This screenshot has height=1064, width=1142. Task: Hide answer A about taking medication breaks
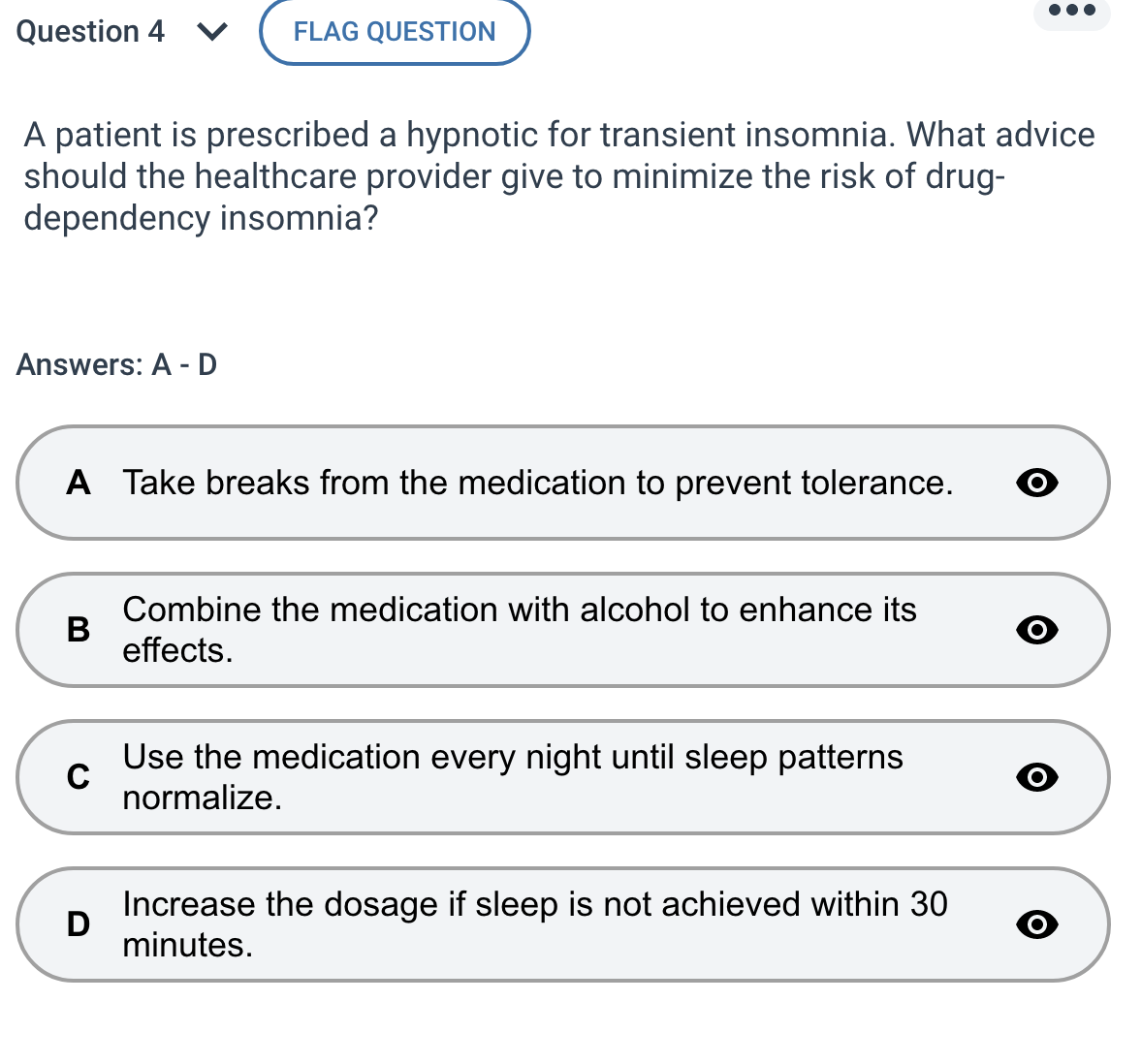pos(1036,483)
